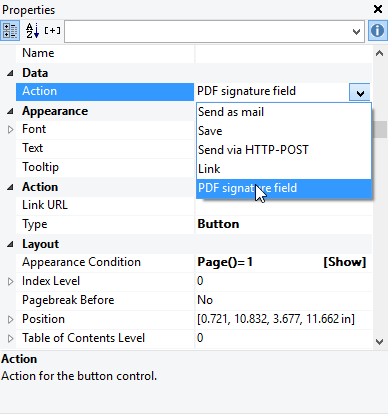This screenshot has height=414, width=388.
Task: Collapse the Action category
Action: tap(10, 187)
